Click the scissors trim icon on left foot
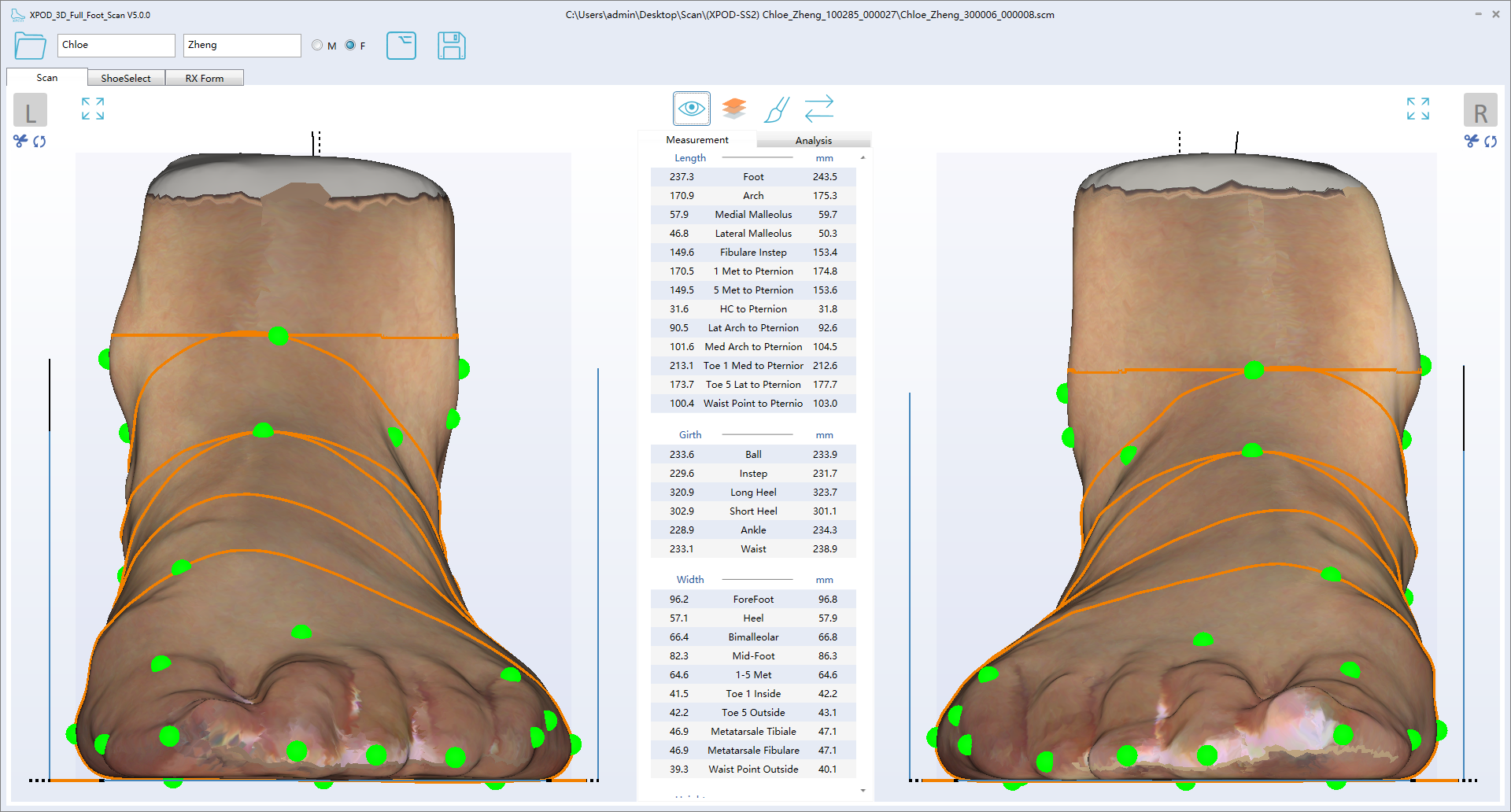 click(19, 142)
